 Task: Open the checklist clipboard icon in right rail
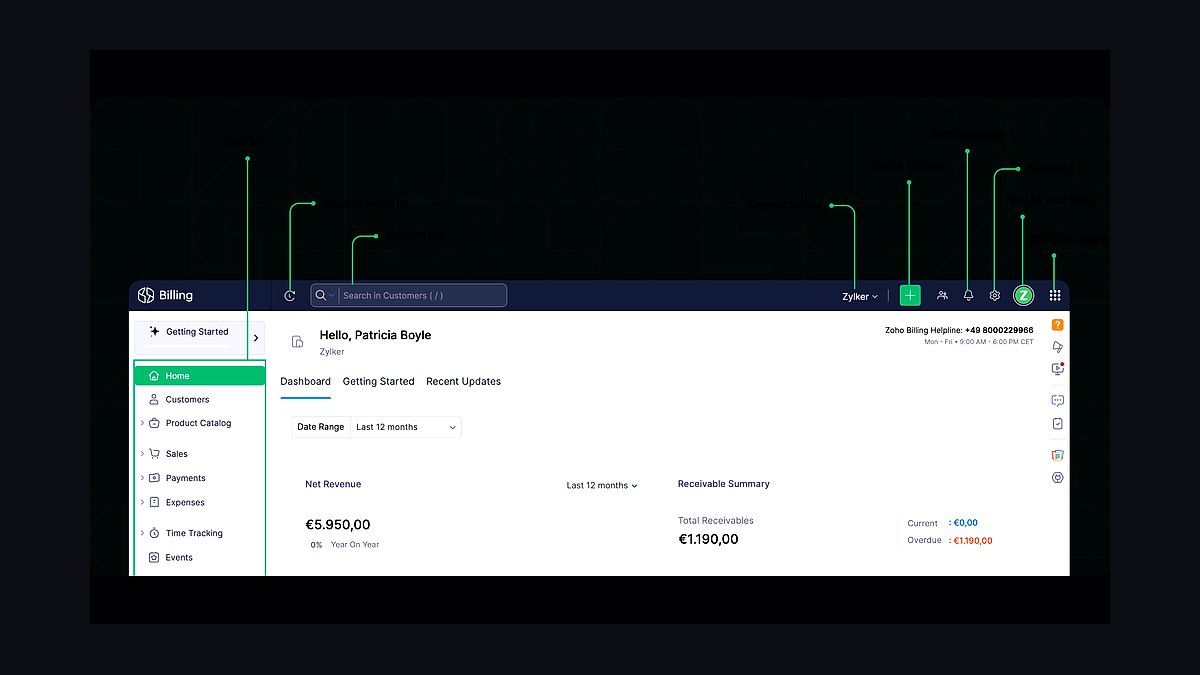click(x=1058, y=424)
